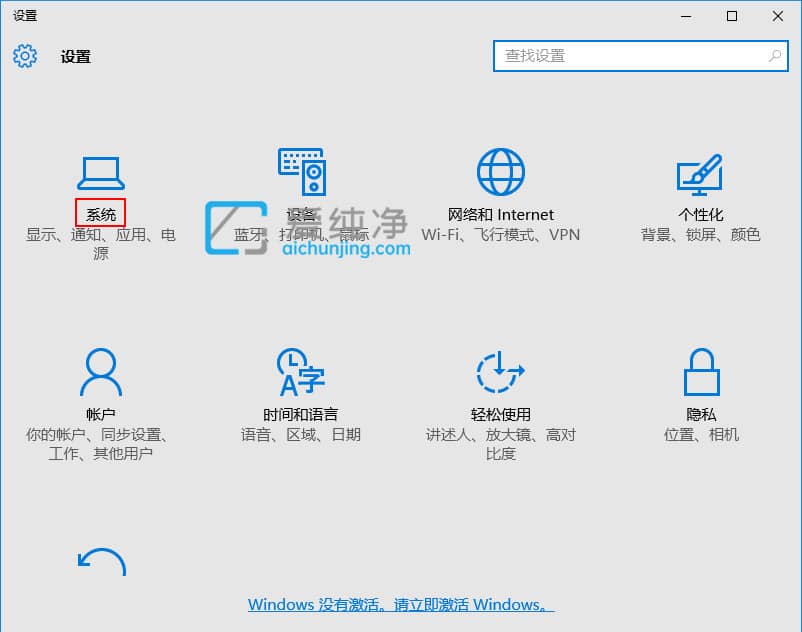Open the 时间和语言 clock icon

pyautogui.click(x=301, y=372)
